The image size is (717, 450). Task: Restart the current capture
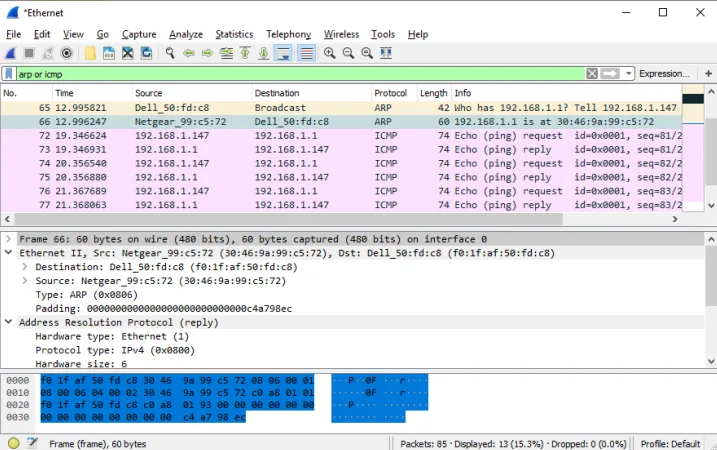48,53
